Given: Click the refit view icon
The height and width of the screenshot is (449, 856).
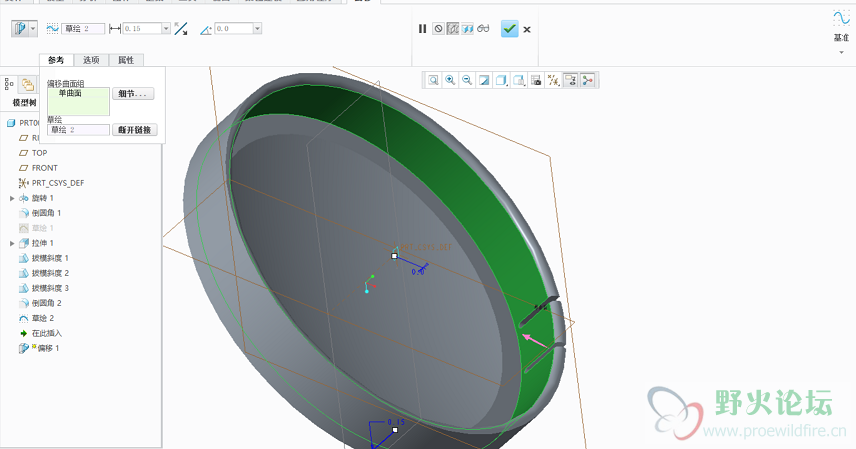Looking at the screenshot, I should [x=433, y=80].
